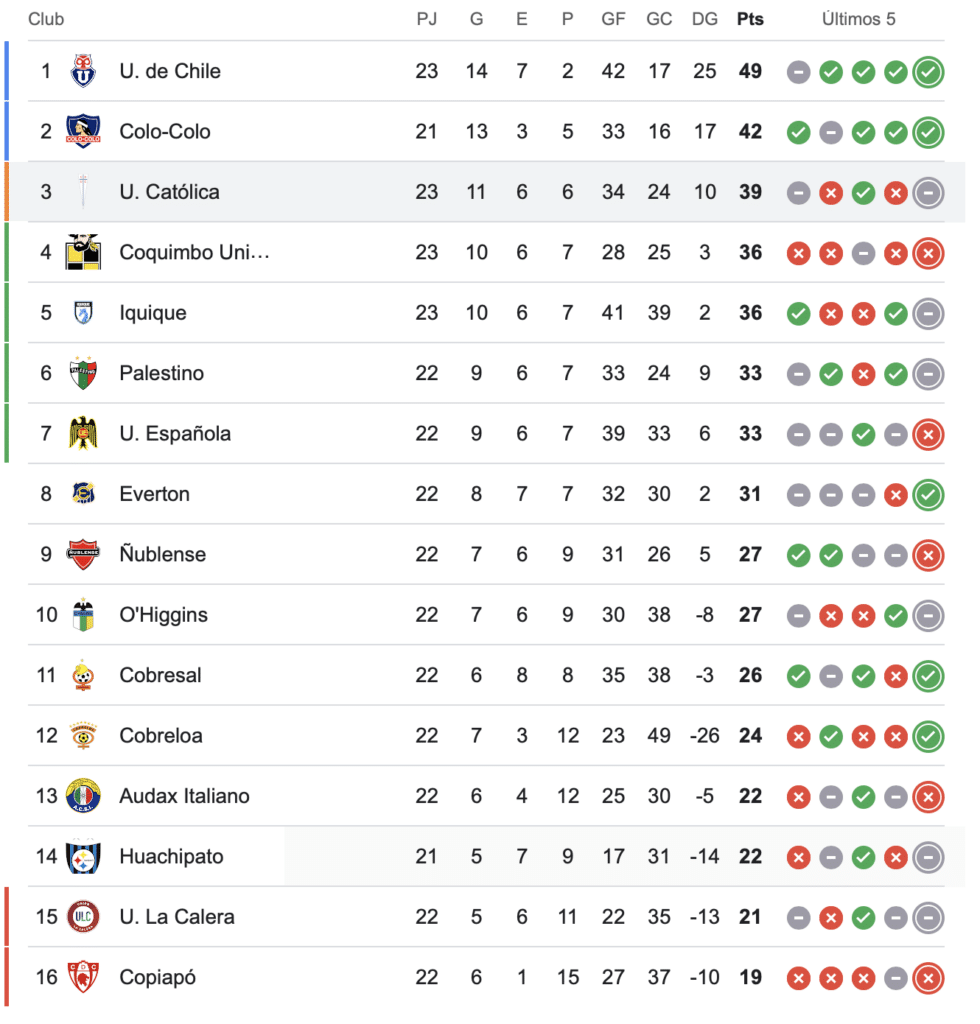980x1024 pixels.
Task: Click the Últimos 5 column header
Action: [x=859, y=19]
